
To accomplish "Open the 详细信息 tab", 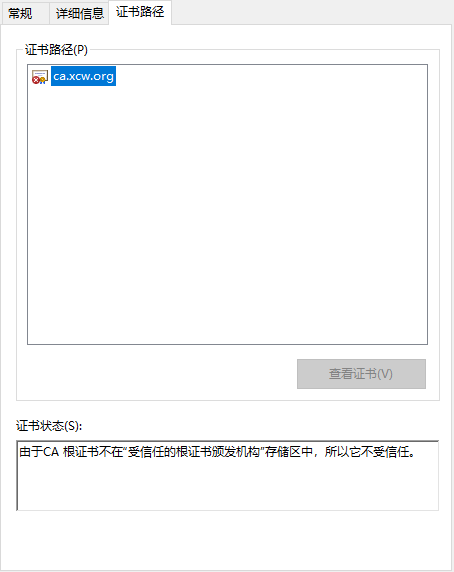I will tap(79, 13).
